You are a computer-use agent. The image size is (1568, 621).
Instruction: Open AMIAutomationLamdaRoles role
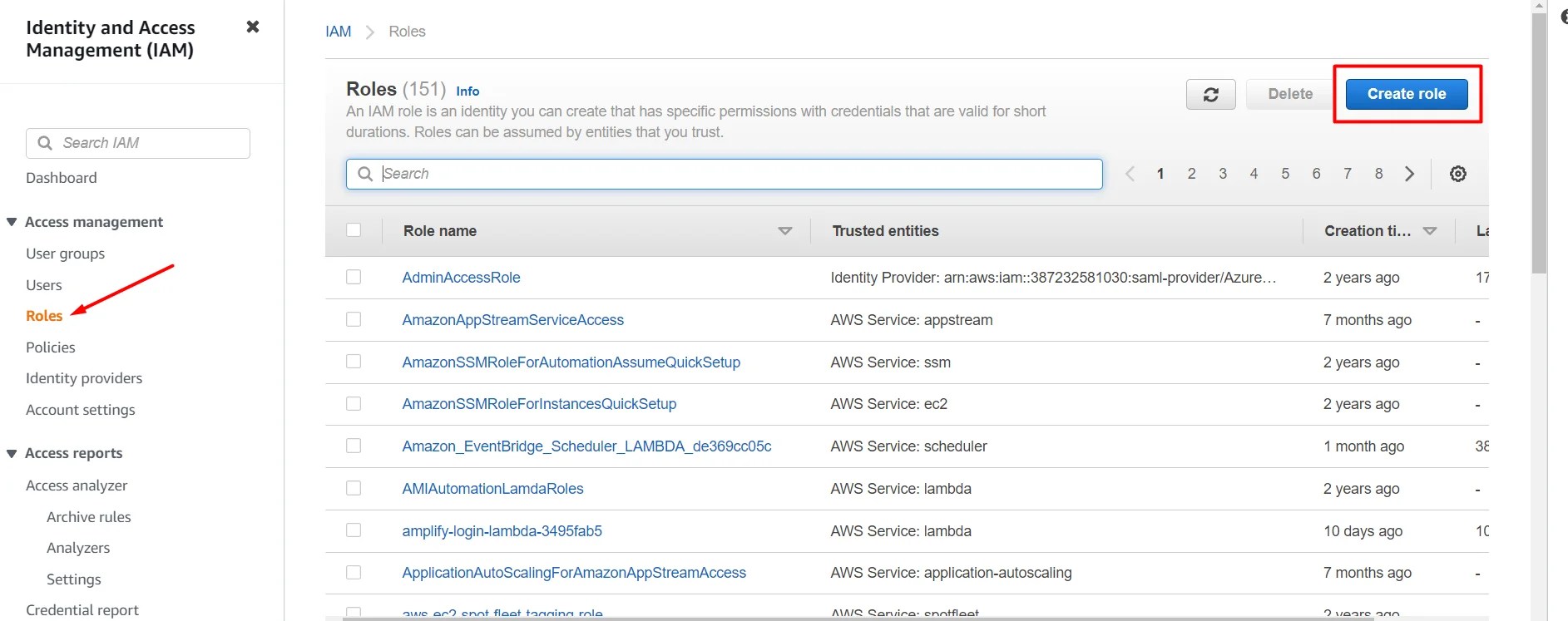(492, 489)
